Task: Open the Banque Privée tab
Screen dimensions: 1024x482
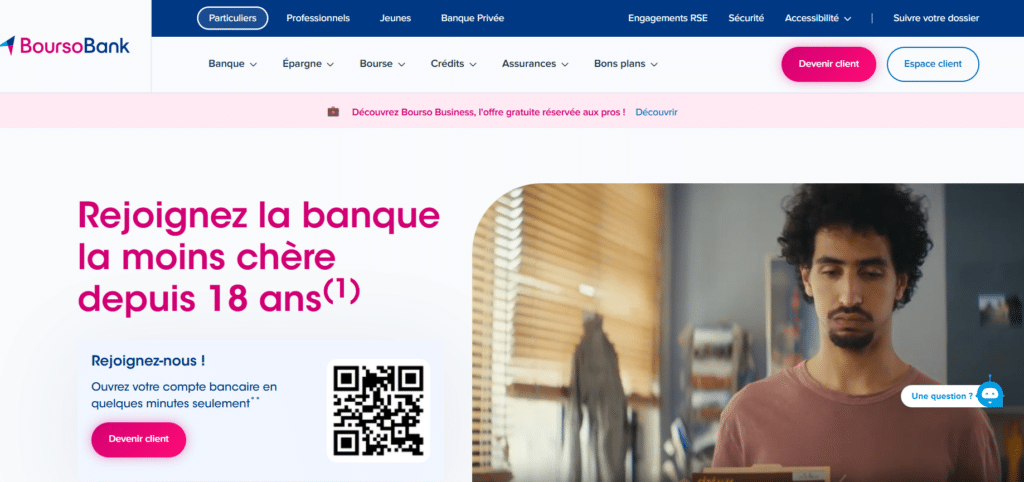Action: (x=472, y=18)
